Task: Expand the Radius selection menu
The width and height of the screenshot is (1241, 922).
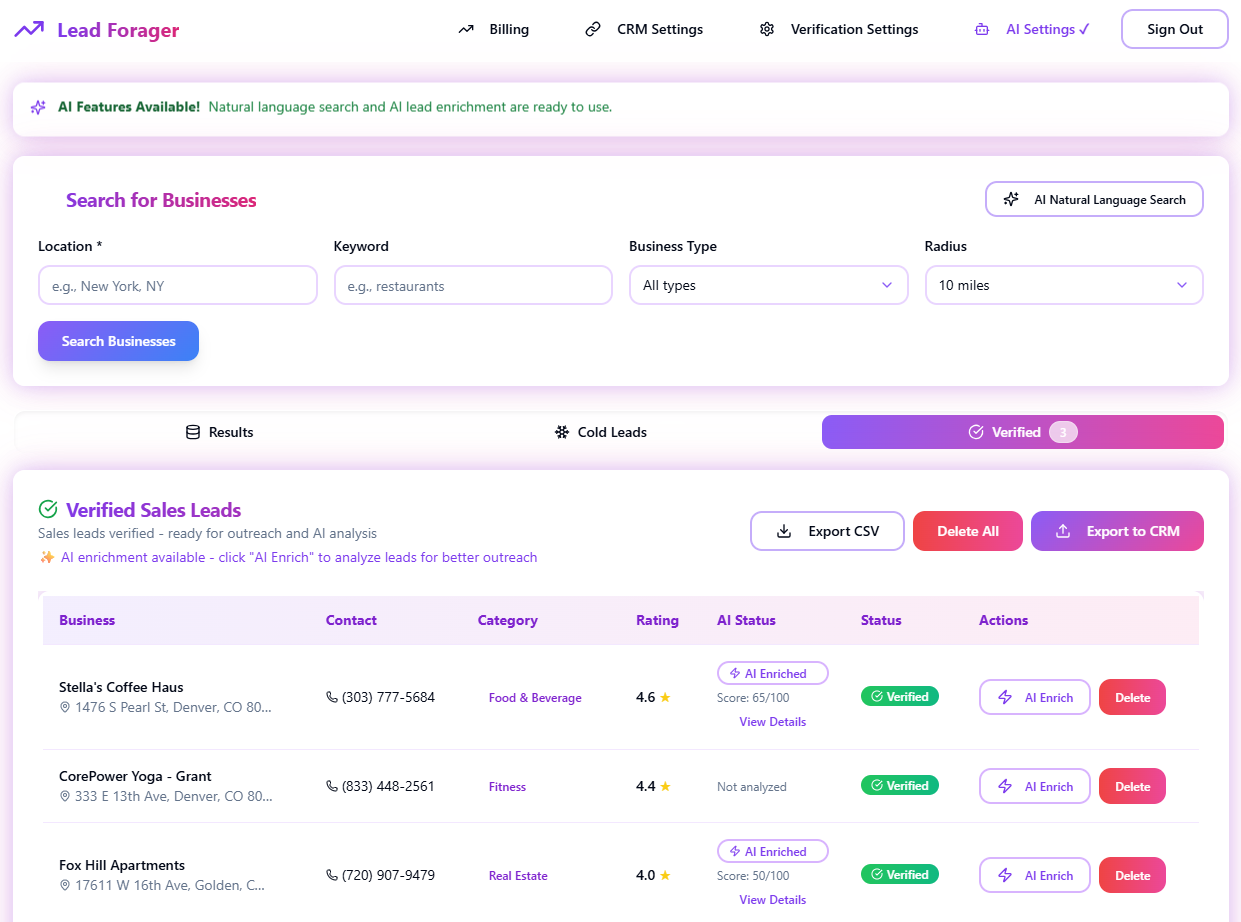Action: (1063, 285)
